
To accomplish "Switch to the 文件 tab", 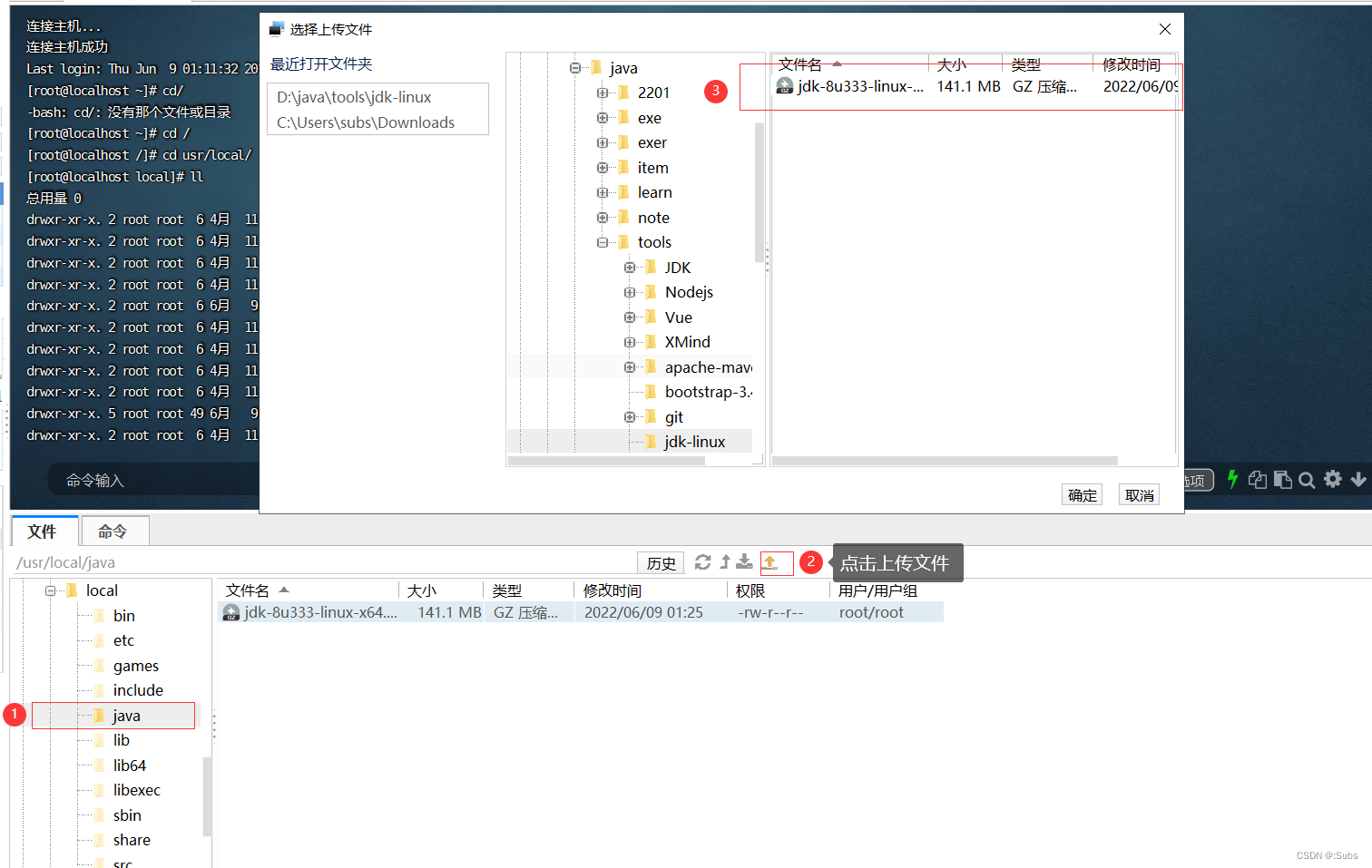I will 44,531.
